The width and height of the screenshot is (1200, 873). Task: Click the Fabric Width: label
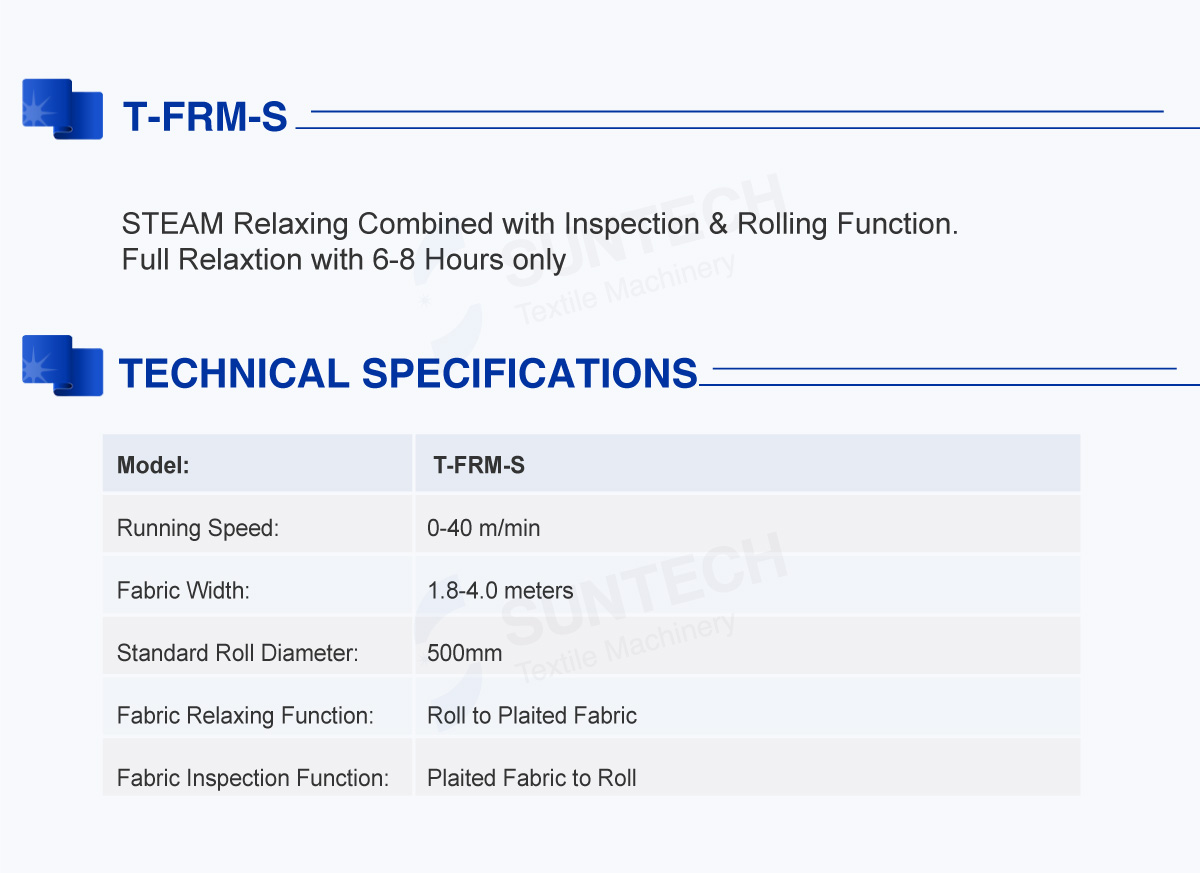(183, 590)
